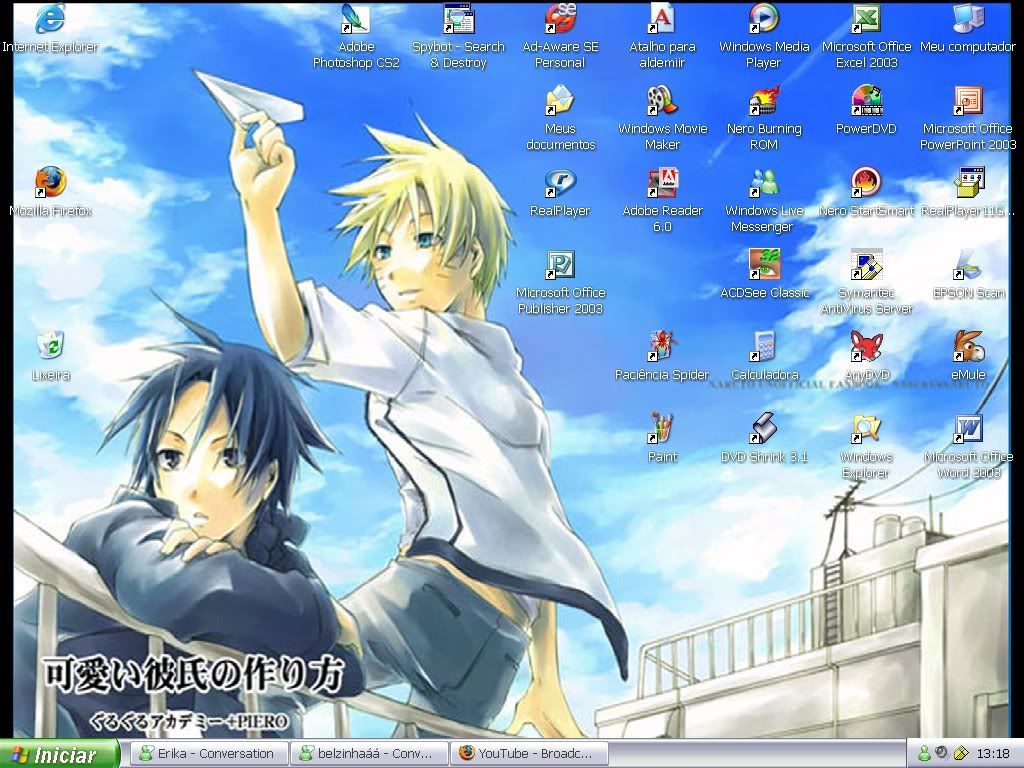
Task: Select the Symantec AntiVirus Server icon
Action: click(866, 264)
